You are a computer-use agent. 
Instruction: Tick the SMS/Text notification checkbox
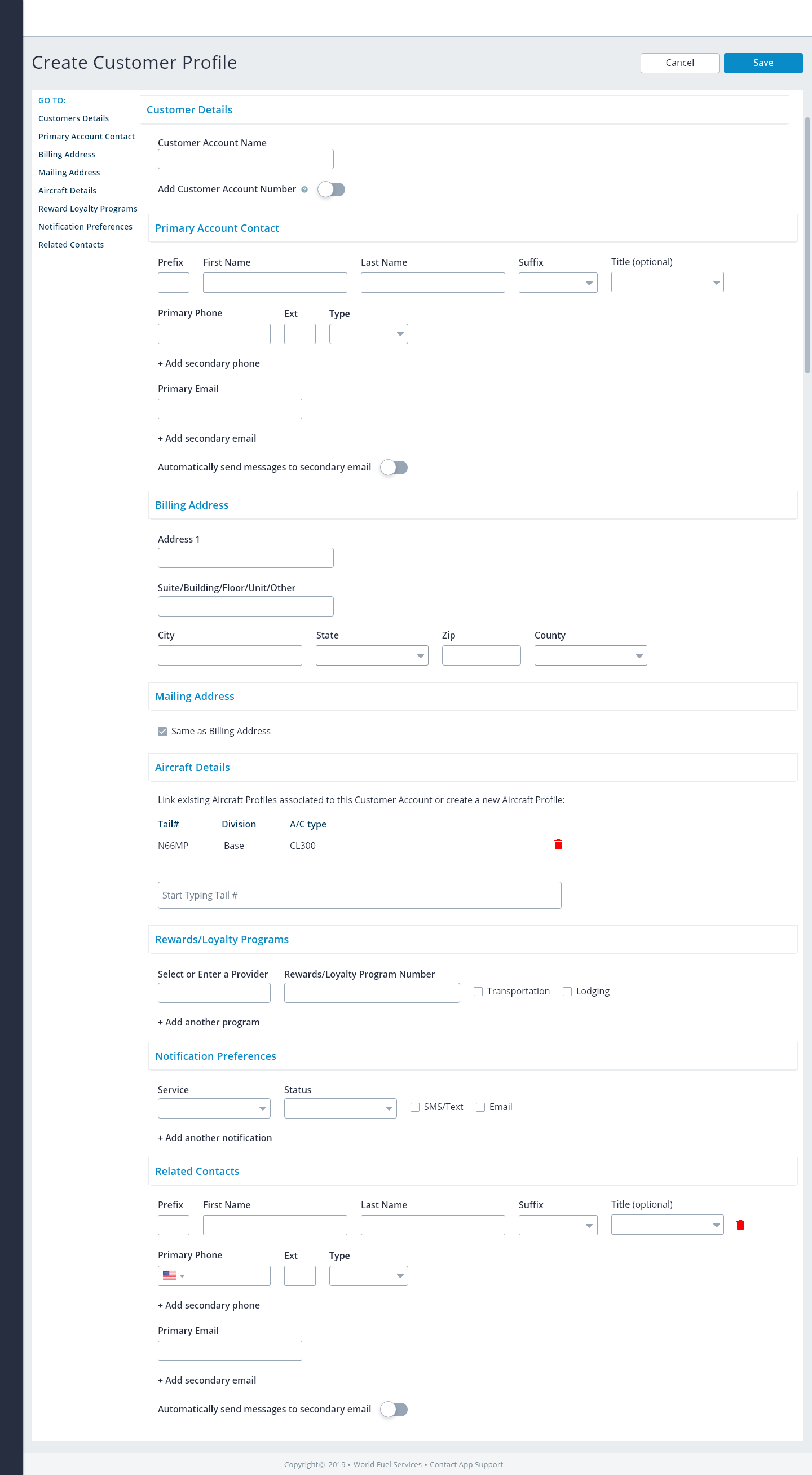(x=415, y=1107)
